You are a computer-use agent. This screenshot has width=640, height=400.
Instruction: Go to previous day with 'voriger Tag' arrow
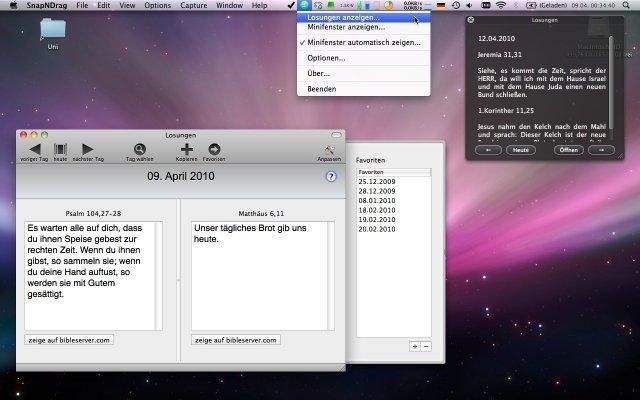click(34, 149)
